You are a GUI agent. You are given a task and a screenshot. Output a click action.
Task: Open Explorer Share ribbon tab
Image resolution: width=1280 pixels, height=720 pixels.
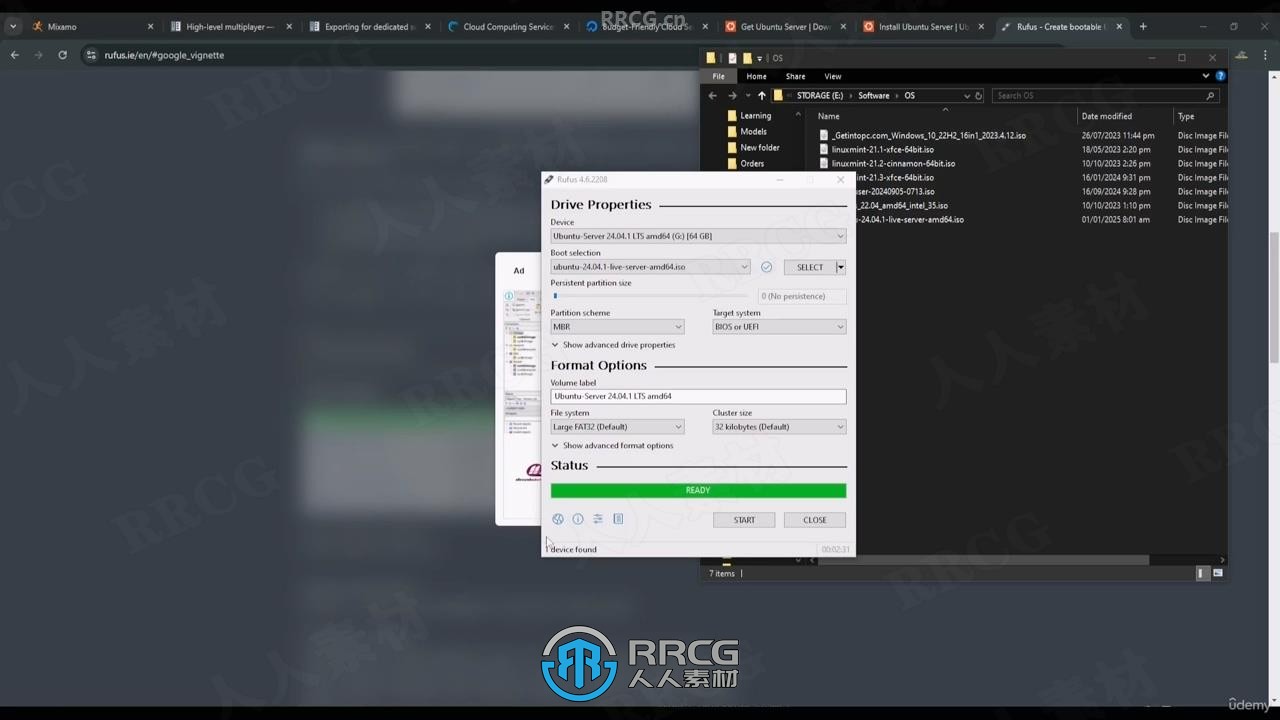(x=795, y=76)
